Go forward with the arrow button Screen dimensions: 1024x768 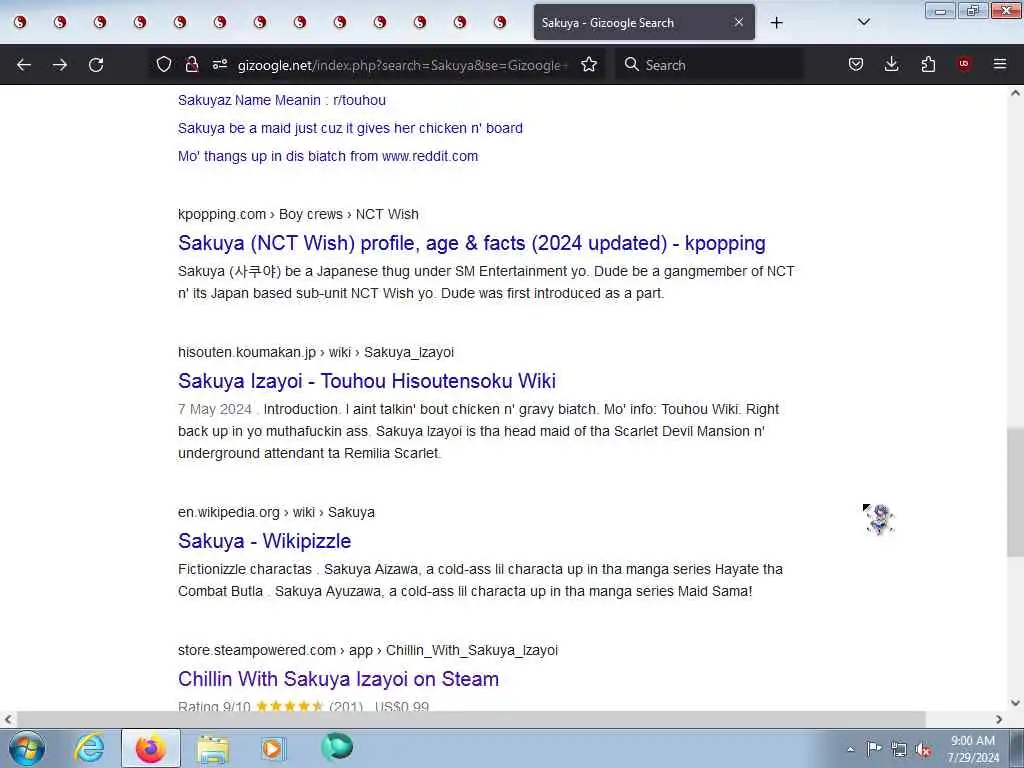pyautogui.click(x=60, y=65)
